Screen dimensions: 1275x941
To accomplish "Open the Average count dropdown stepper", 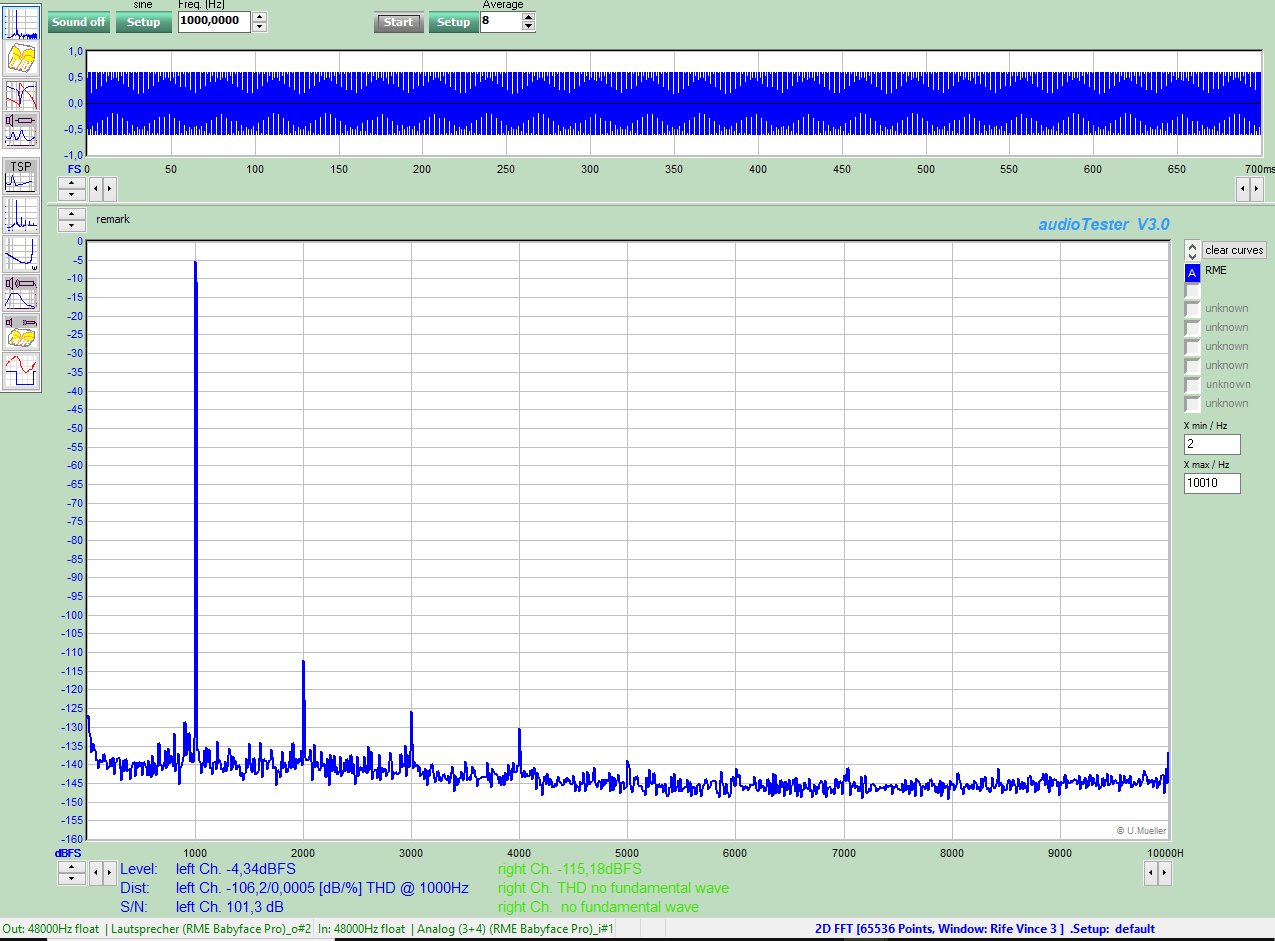I will point(527,21).
